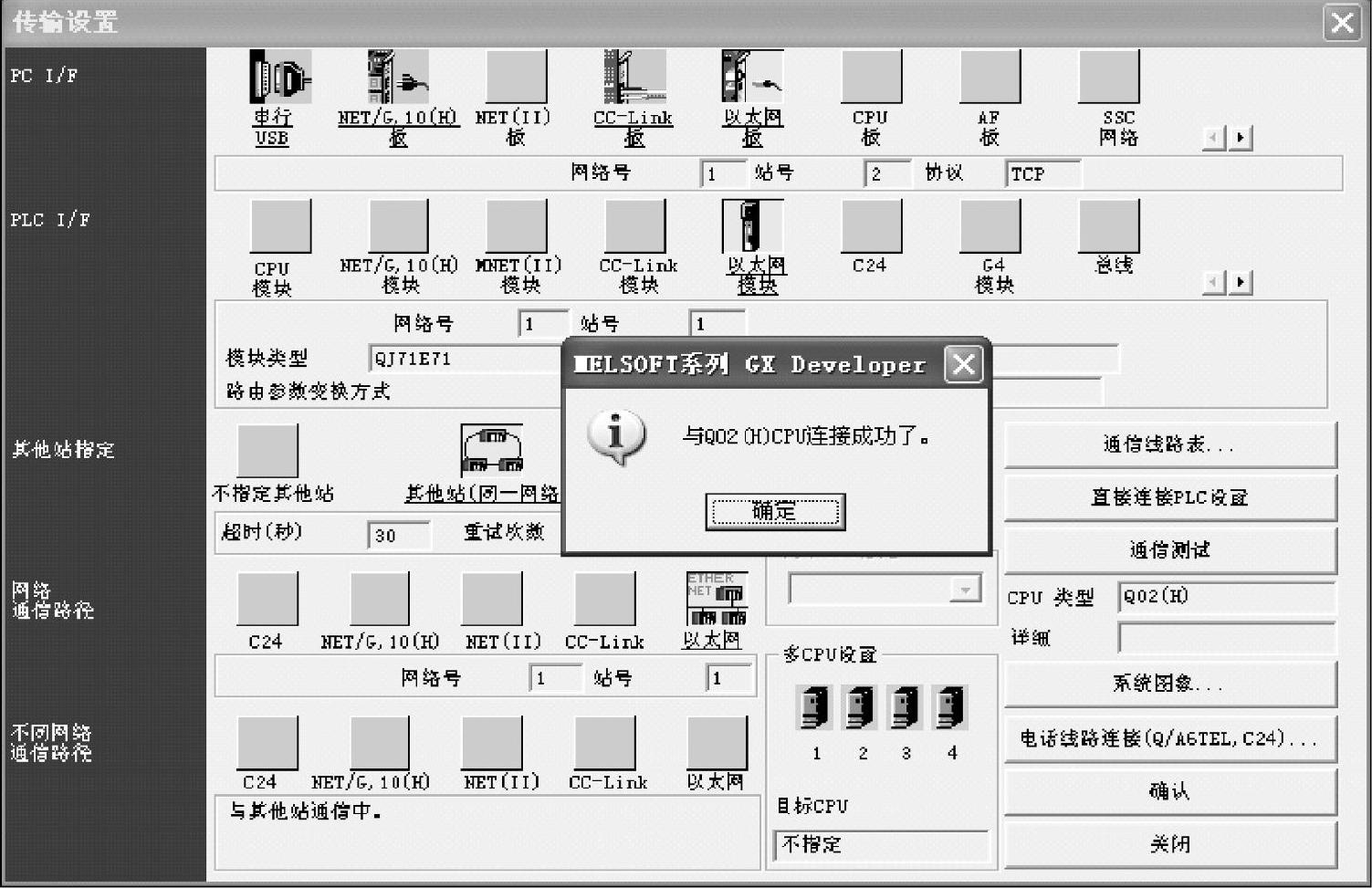The image size is (1372, 888).
Task: Choose the 不指定其他站 icon
Action: tap(267, 450)
